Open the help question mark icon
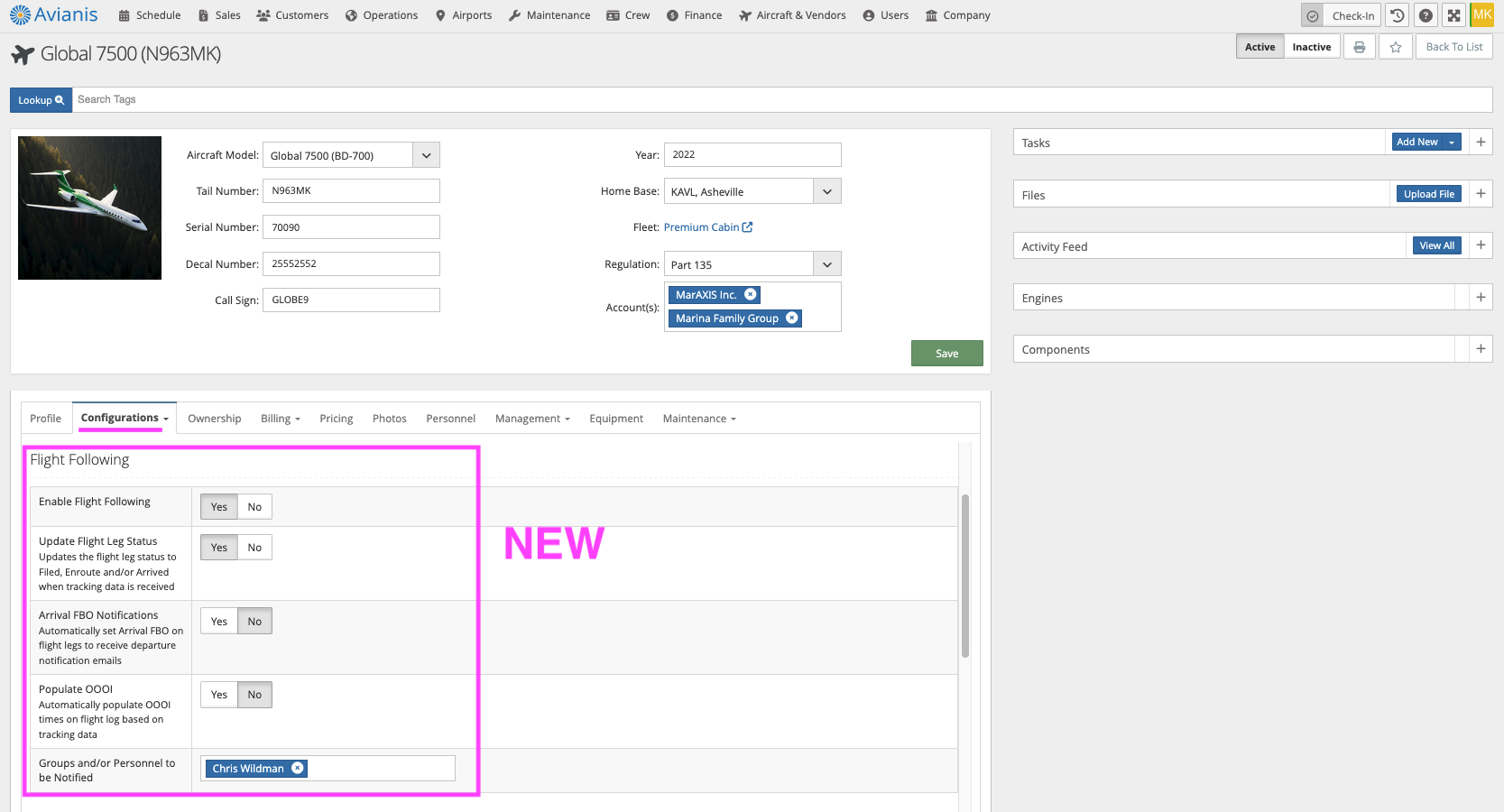This screenshot has width=1504, height=812. coord(1426,15)
